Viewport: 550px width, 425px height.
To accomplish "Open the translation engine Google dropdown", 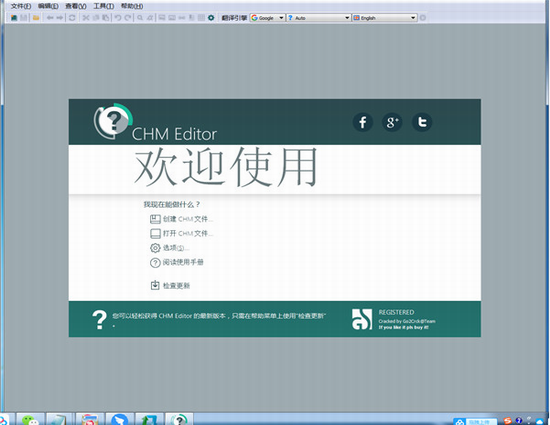I will (267, 18).
